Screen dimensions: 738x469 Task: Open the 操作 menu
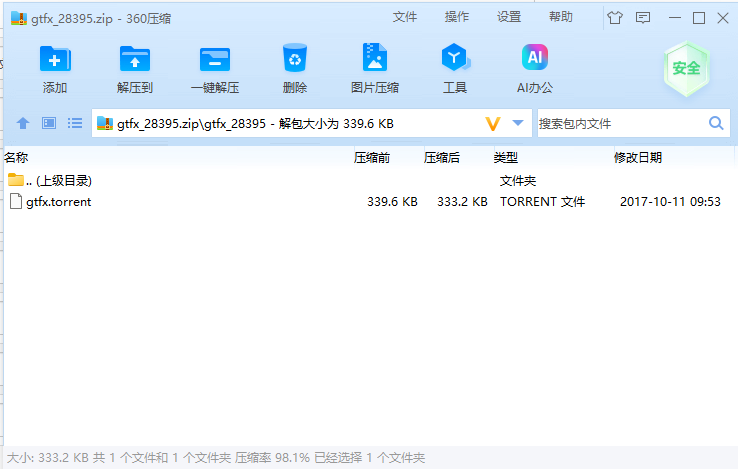point(457,17)
